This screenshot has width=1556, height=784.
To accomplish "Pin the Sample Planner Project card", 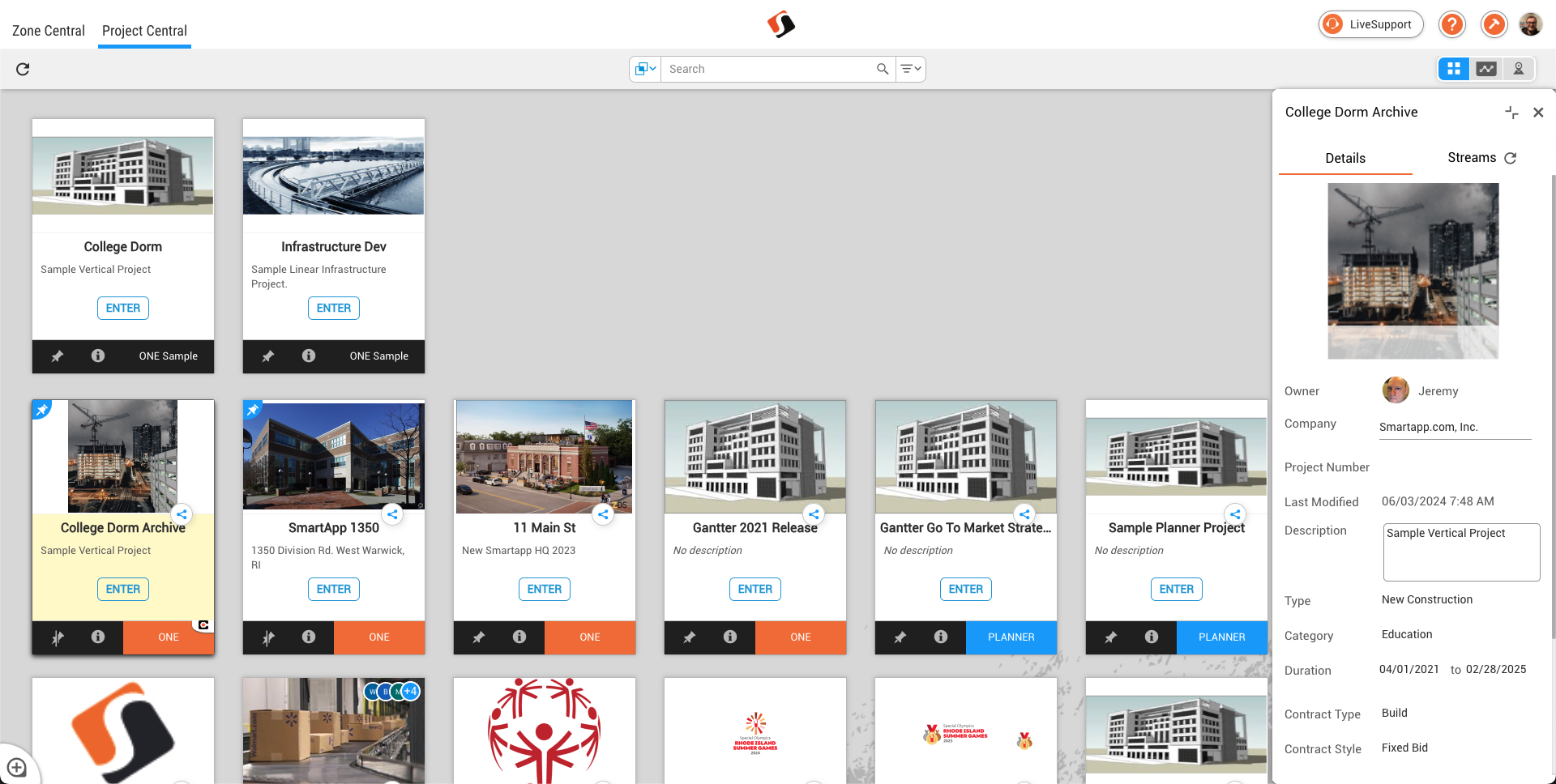I will 1111,637.
